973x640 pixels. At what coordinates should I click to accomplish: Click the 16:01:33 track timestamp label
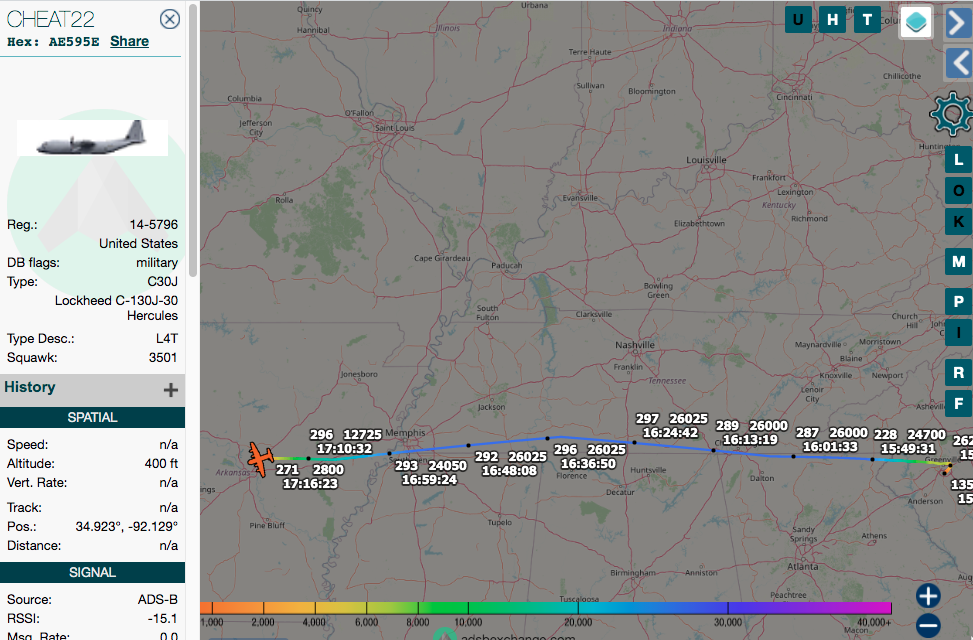(x=830, y=447)
